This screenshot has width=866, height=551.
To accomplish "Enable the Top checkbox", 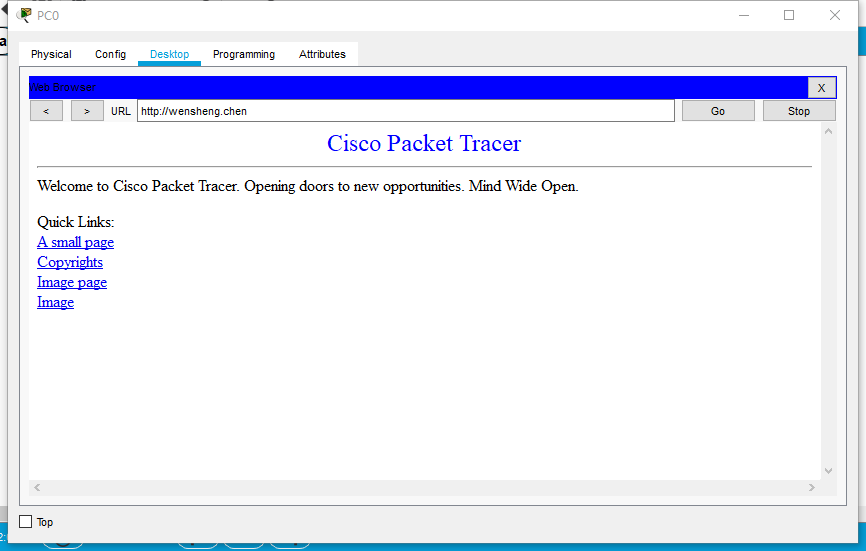I will click(x=25, y=522).
